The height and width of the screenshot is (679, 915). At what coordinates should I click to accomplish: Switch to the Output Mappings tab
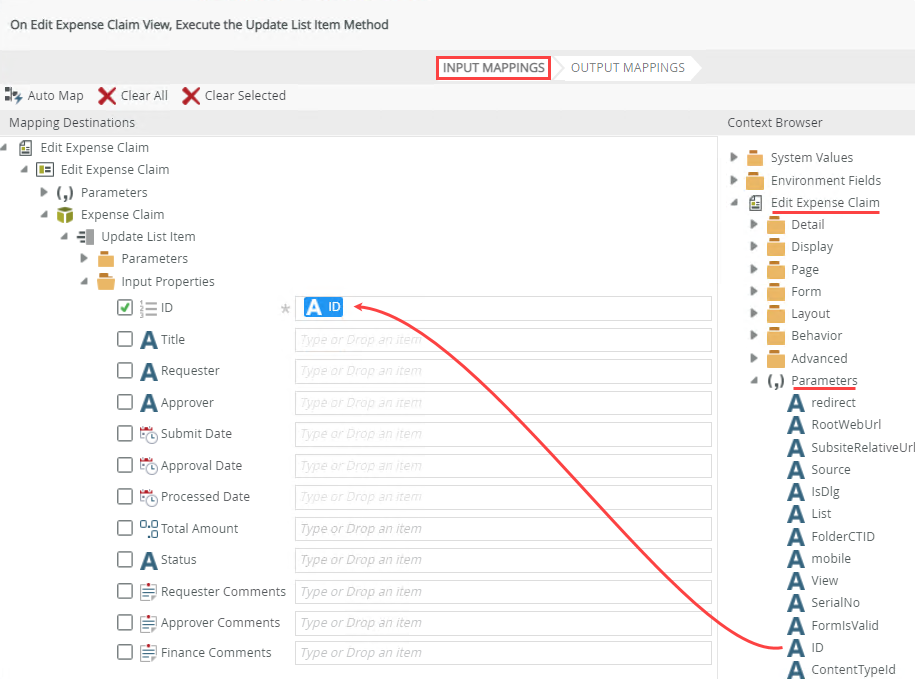(627, 68)
